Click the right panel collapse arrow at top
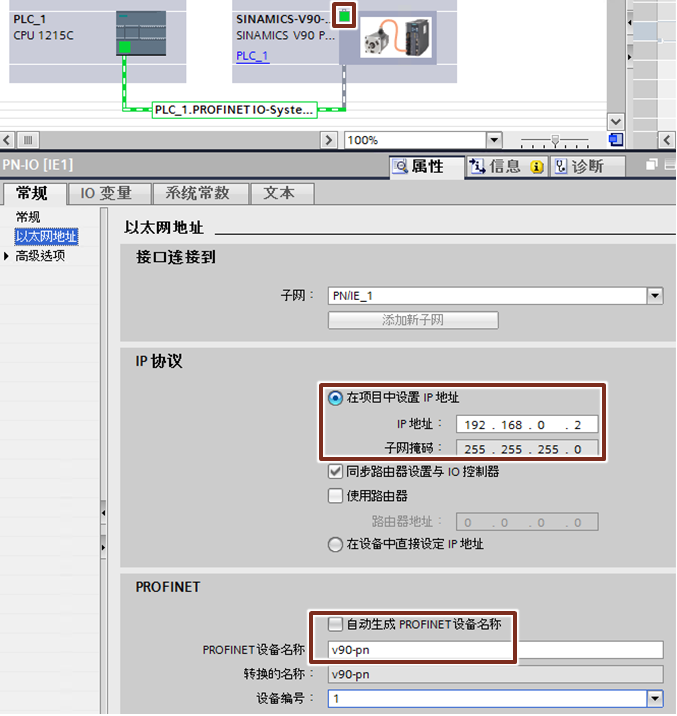 point(630,21)
